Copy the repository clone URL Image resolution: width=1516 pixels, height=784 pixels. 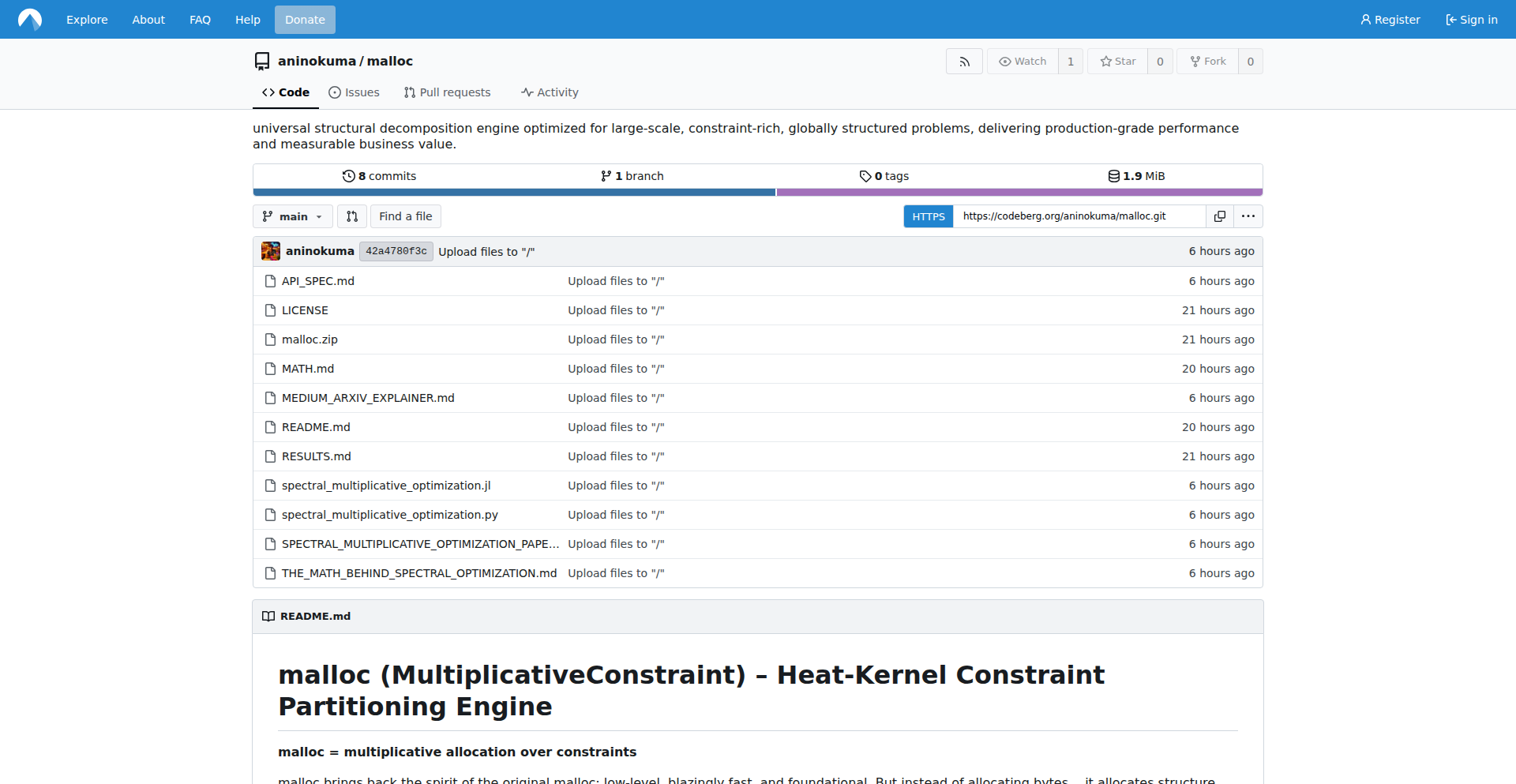(1219, 216)
